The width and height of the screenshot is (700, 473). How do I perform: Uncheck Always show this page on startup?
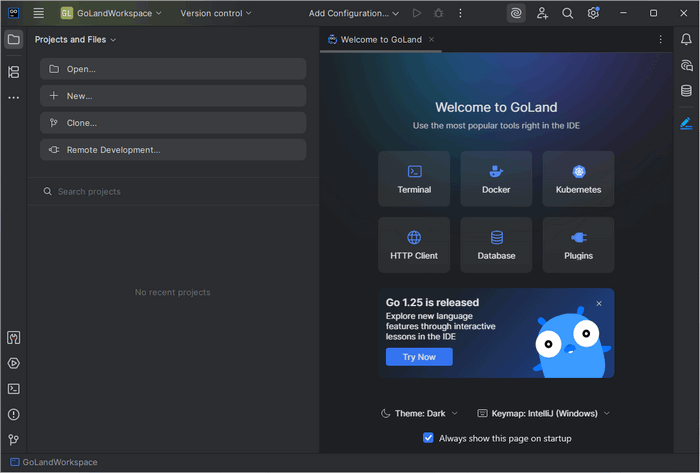(x=428, y=438)
